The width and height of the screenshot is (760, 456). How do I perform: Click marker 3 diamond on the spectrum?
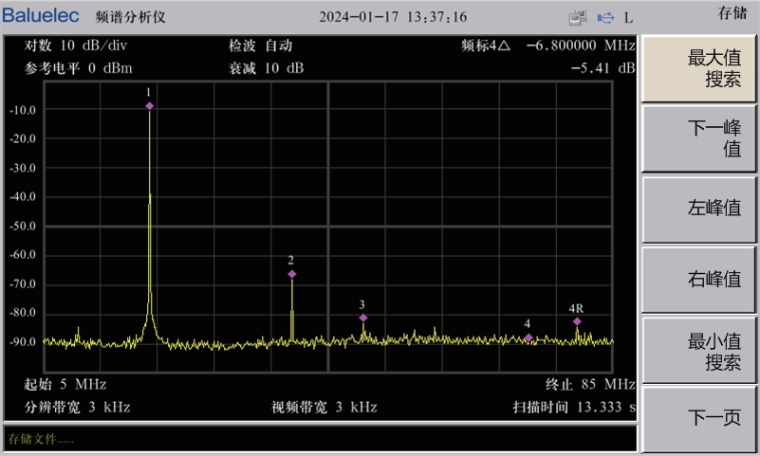[x=363, y=318]
